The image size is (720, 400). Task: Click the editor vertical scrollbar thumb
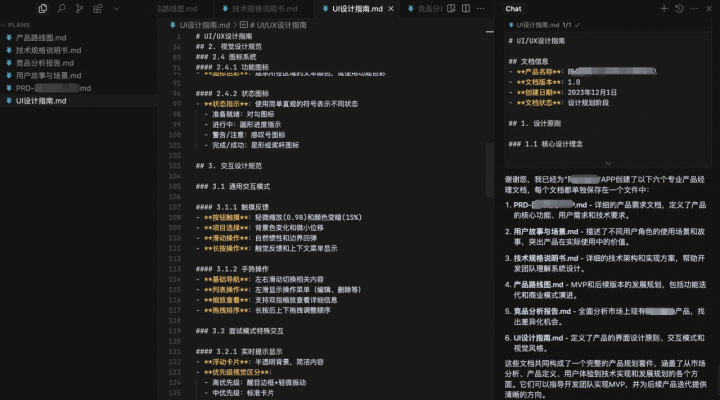point(489,170)
